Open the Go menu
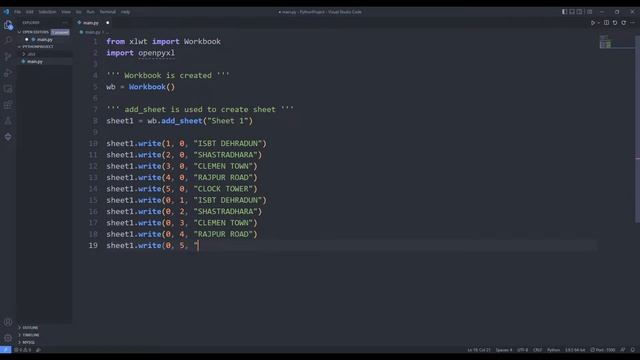Image resolution: width=640 pixels, height=360 pixels. tap(79, 12)
